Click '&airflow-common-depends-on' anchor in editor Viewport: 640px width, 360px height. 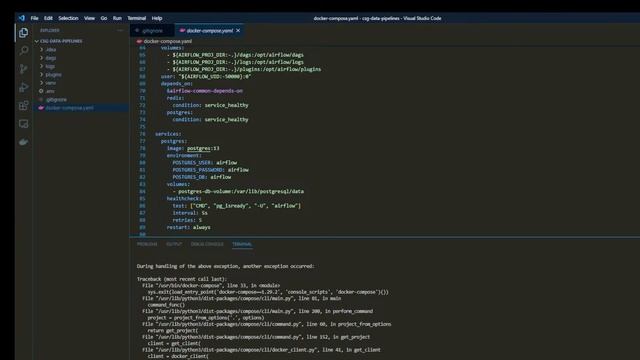(204, 91)
